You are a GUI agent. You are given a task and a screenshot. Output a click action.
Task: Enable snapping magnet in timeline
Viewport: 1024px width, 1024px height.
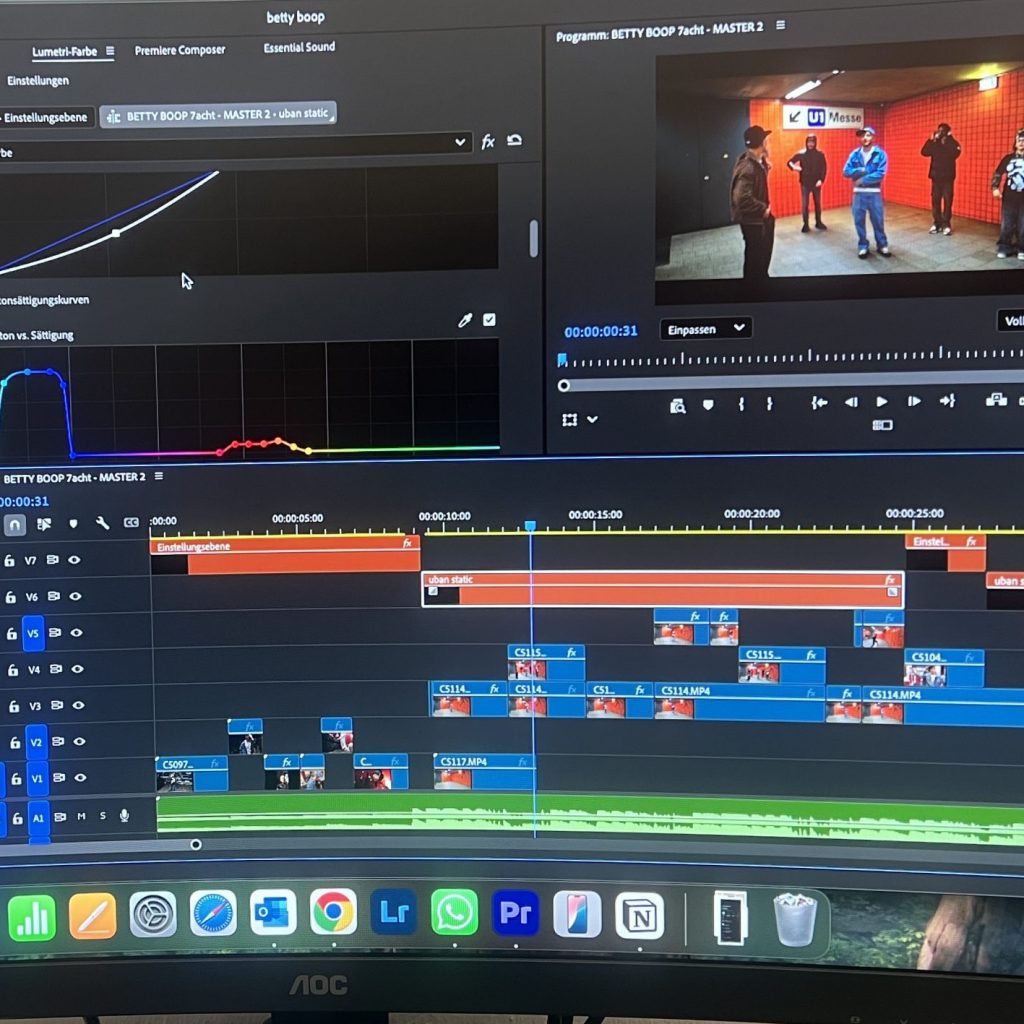pyautogui.click(x=14, y=524)
